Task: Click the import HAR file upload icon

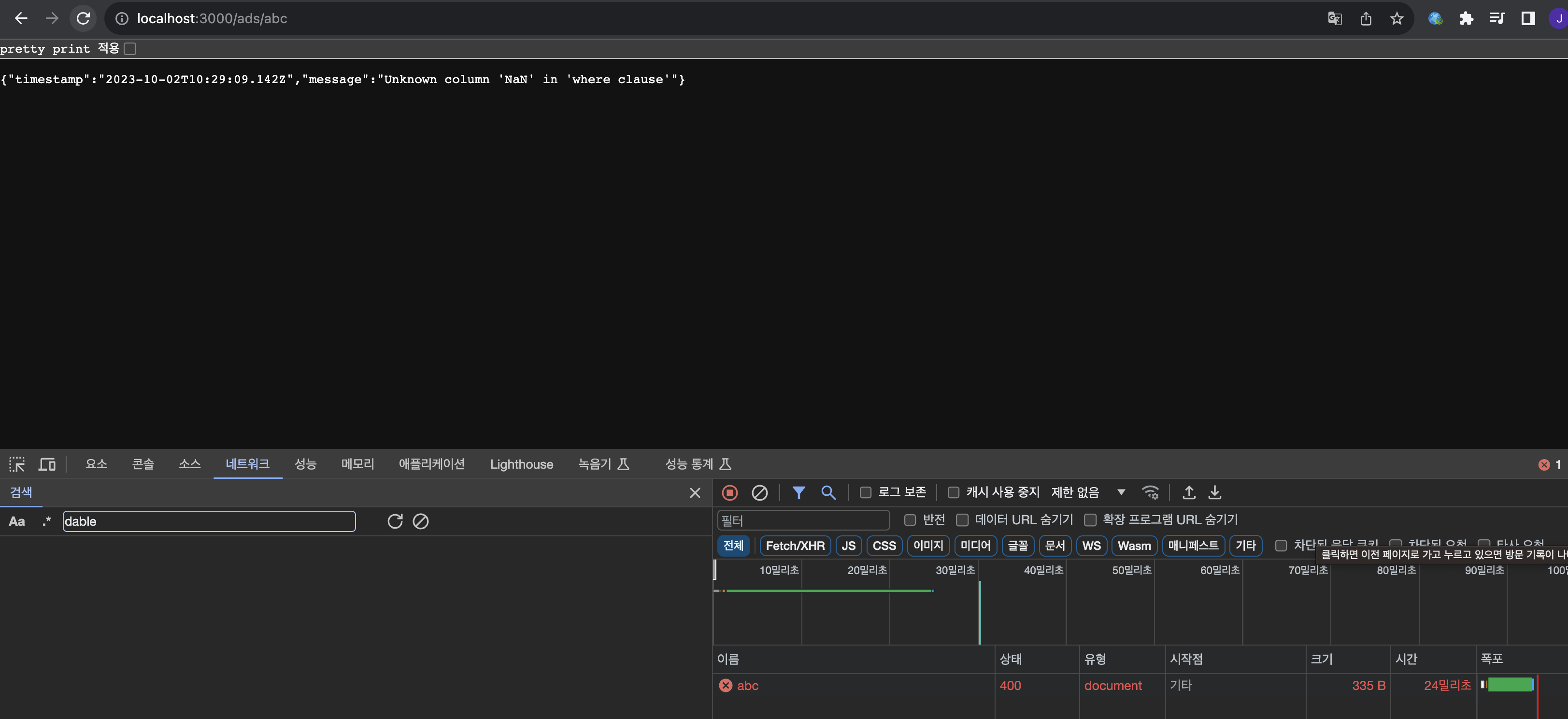Action: pyautogui.click(x=1188, y=492)
